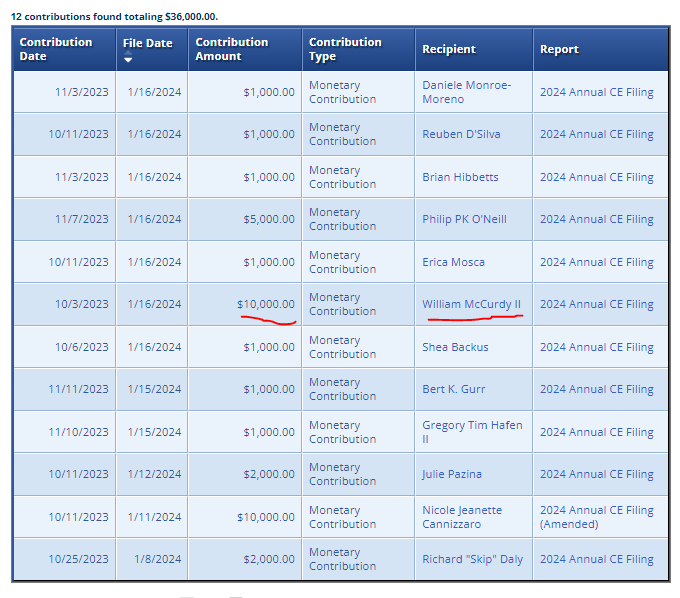This screenshot has height=598, width=680.
Task: Open William McCurdy II recipient link
Action: (x=471, y=304)
